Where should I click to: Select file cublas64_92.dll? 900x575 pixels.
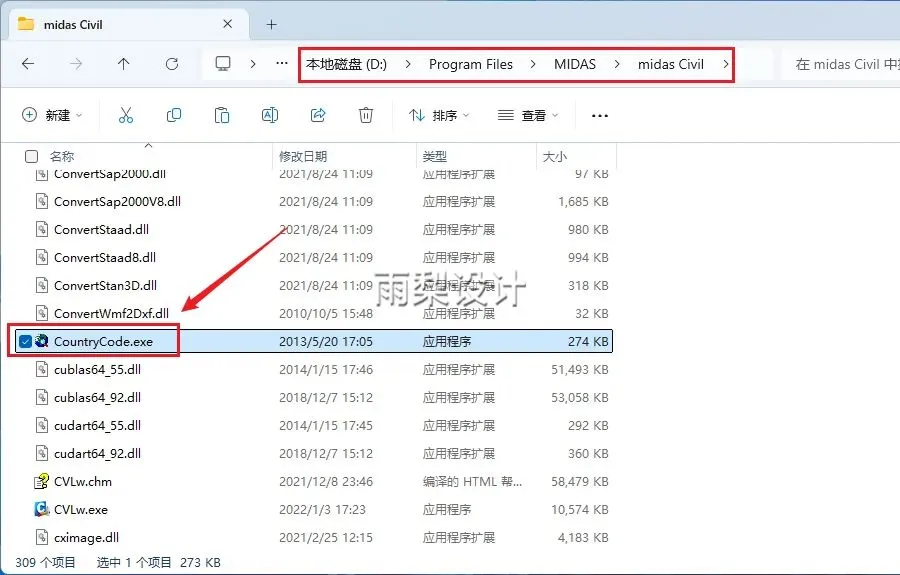pyautogui.click(x=97, y=398)
